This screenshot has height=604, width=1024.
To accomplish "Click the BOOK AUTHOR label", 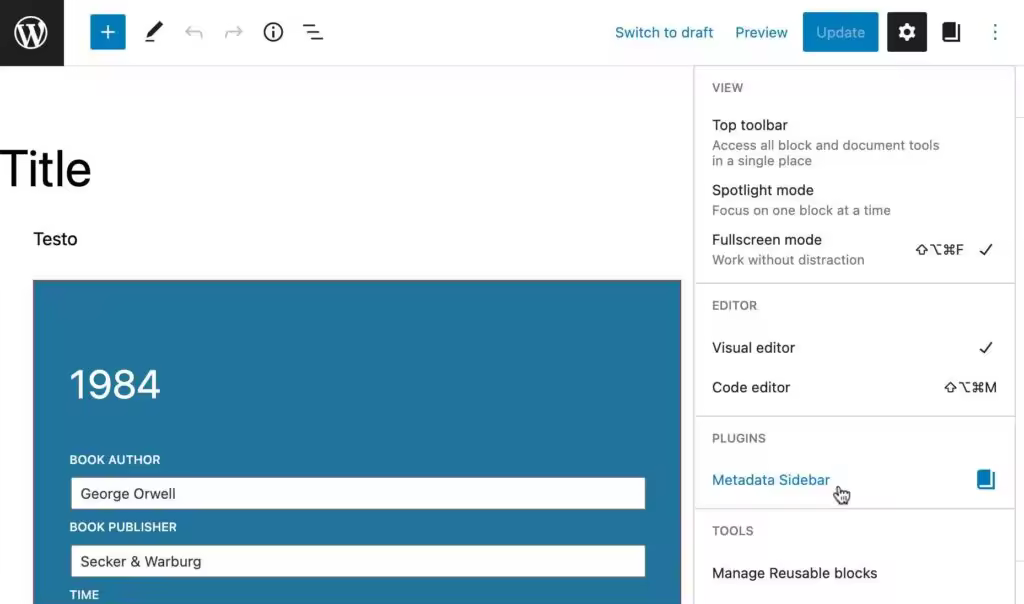I will coord(115,460).
